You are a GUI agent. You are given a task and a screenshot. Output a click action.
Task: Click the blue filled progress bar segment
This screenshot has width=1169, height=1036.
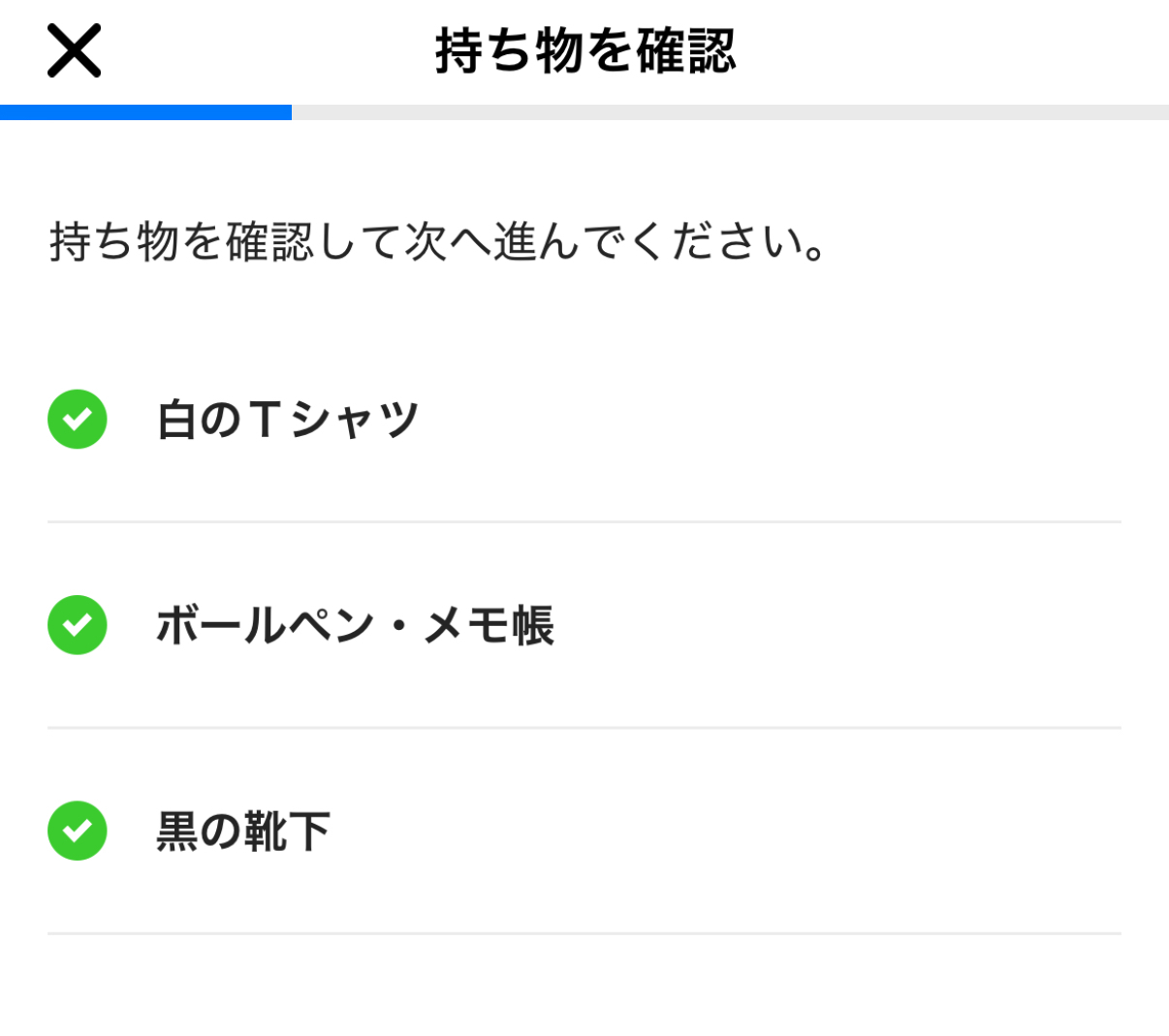click(x=145, y=112)
